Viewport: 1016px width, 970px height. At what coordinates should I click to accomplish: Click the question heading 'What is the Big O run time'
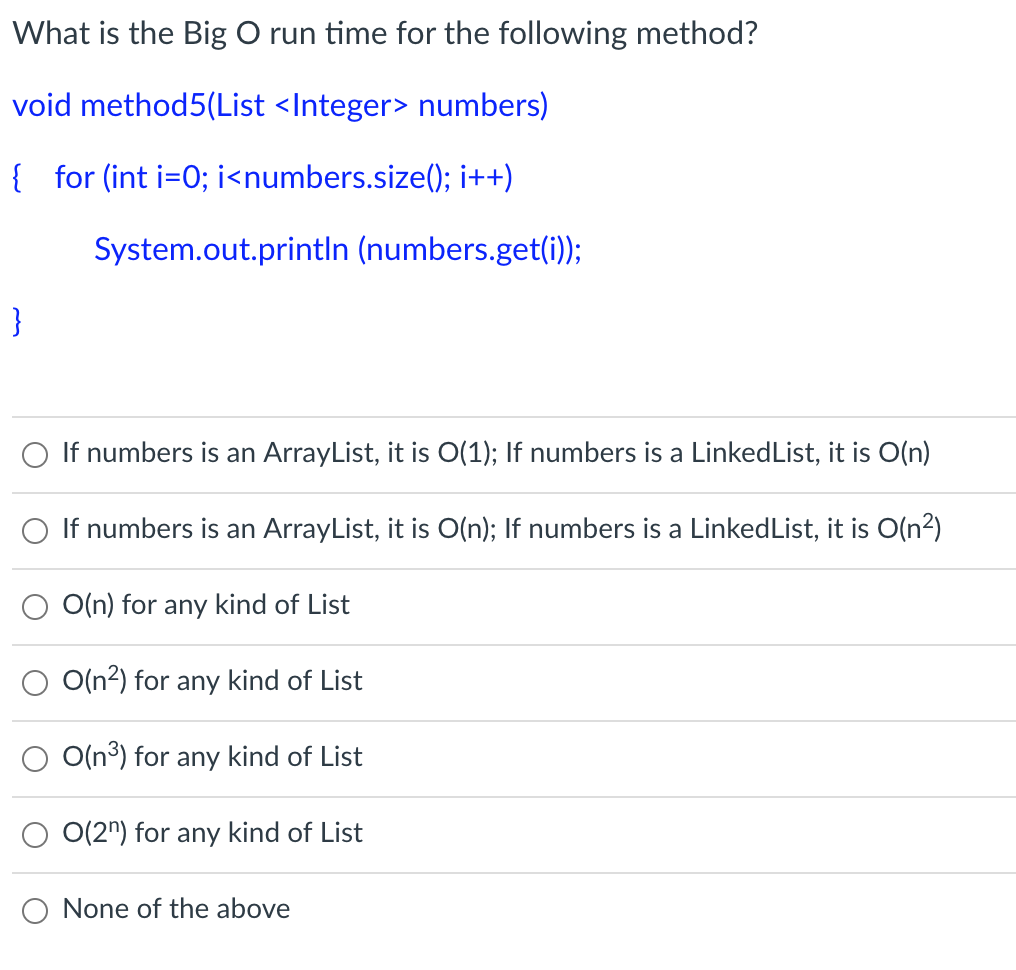385,34
